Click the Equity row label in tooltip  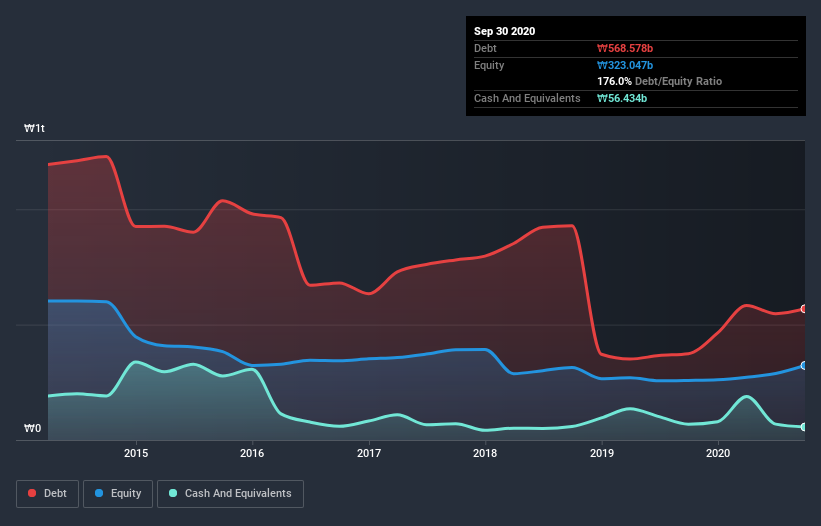coord(489,65)
